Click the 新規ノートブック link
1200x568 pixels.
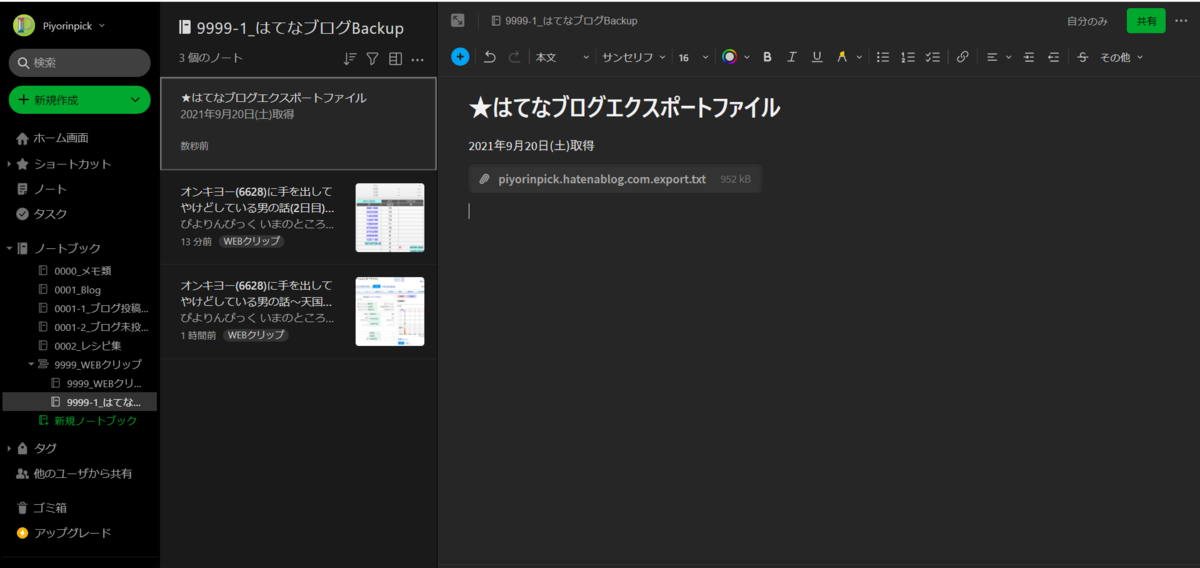tap(95, 421)
